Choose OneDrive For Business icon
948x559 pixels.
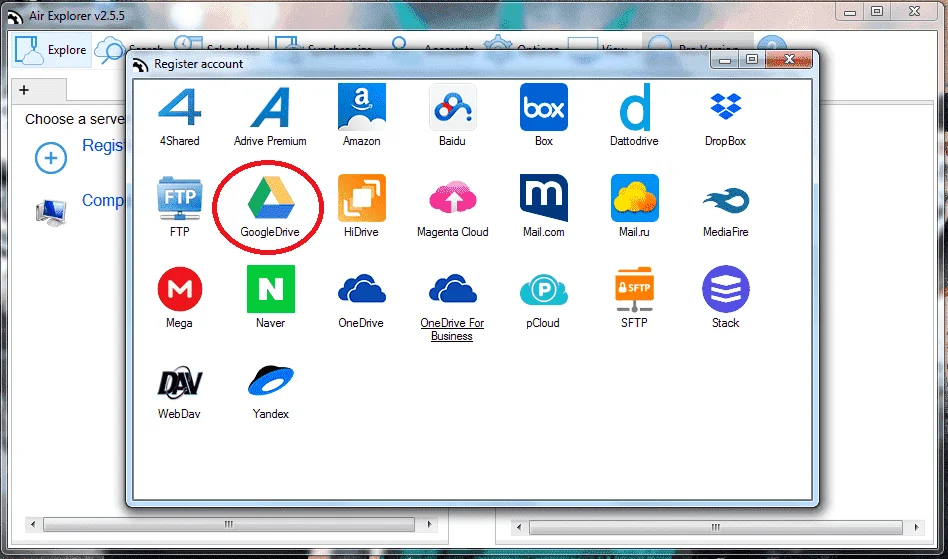(452, 289)
